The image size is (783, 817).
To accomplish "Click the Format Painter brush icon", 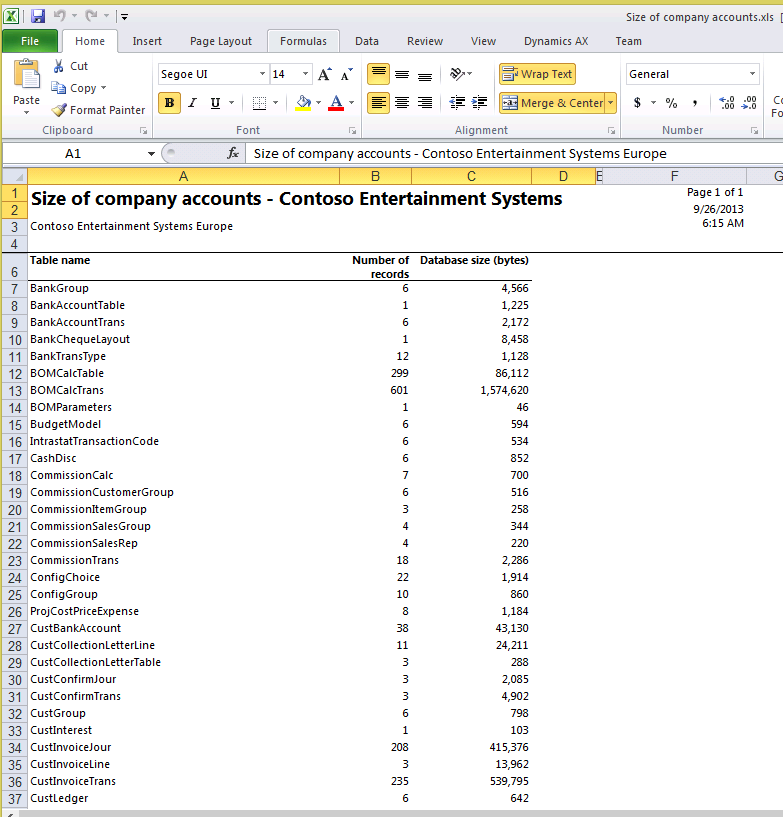I will pos(59,110).
